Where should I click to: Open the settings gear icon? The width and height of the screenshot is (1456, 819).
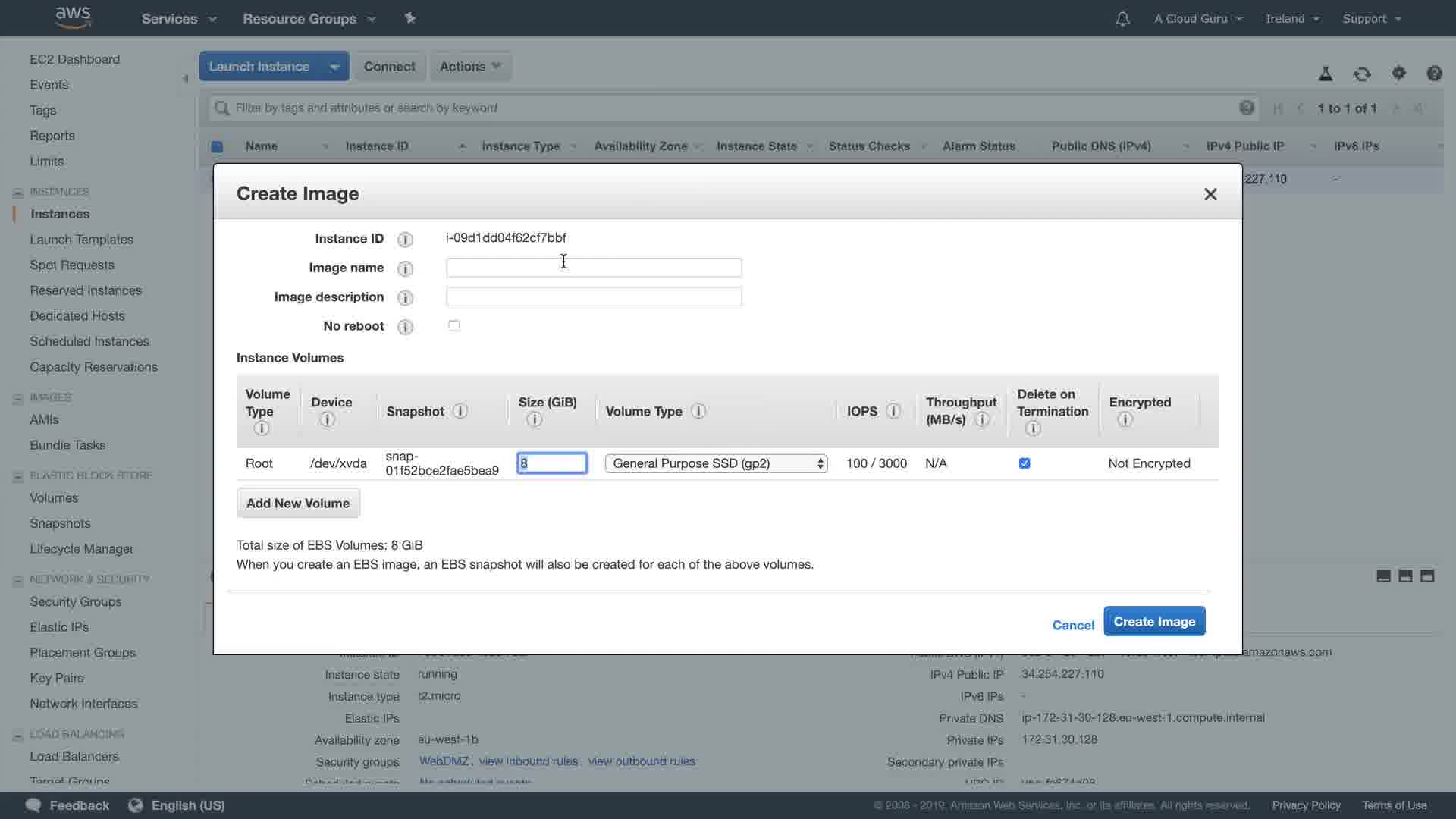[x=1398, y=73]
